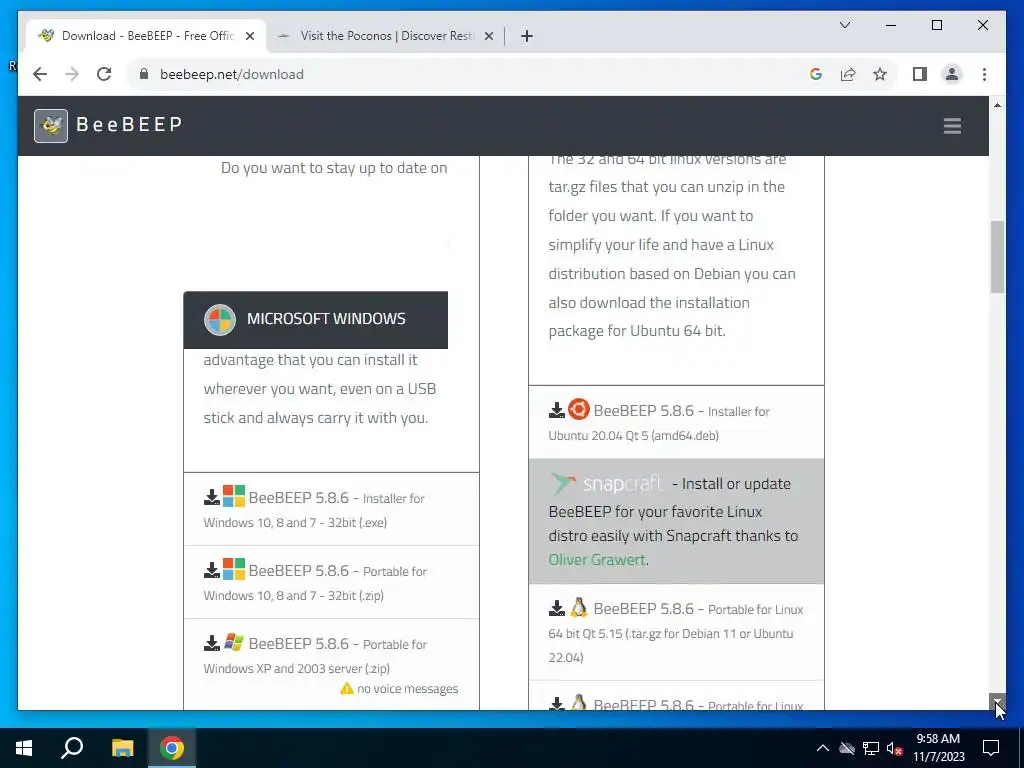Close the Download - BeeBEEP tab
This screenshot has width=1024, height=768.
tap(249, 37)
